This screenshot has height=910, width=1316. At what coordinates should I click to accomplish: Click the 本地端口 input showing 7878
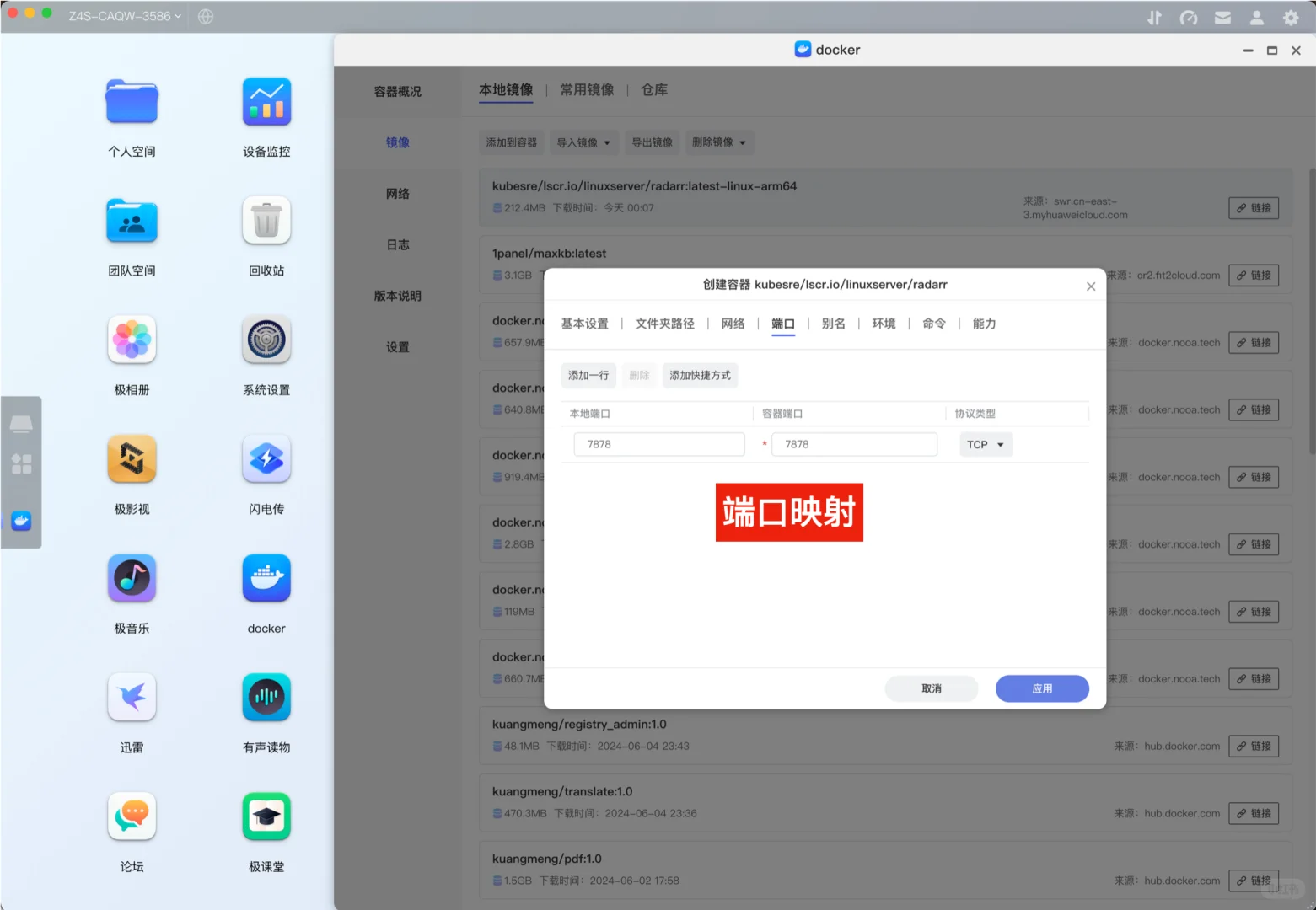658,444
